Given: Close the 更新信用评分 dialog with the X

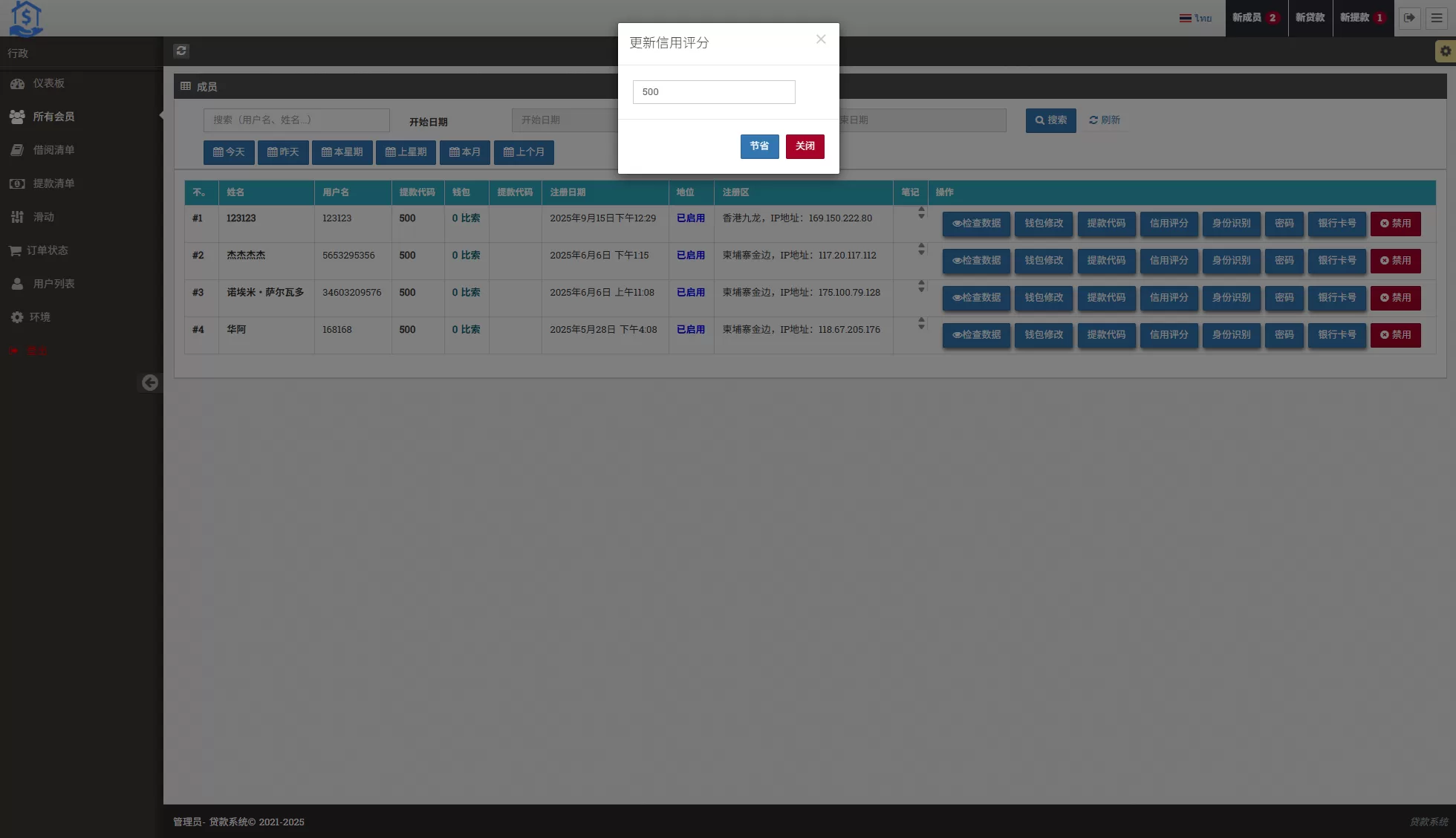Looking at the screenshot, I should (821, 39).
